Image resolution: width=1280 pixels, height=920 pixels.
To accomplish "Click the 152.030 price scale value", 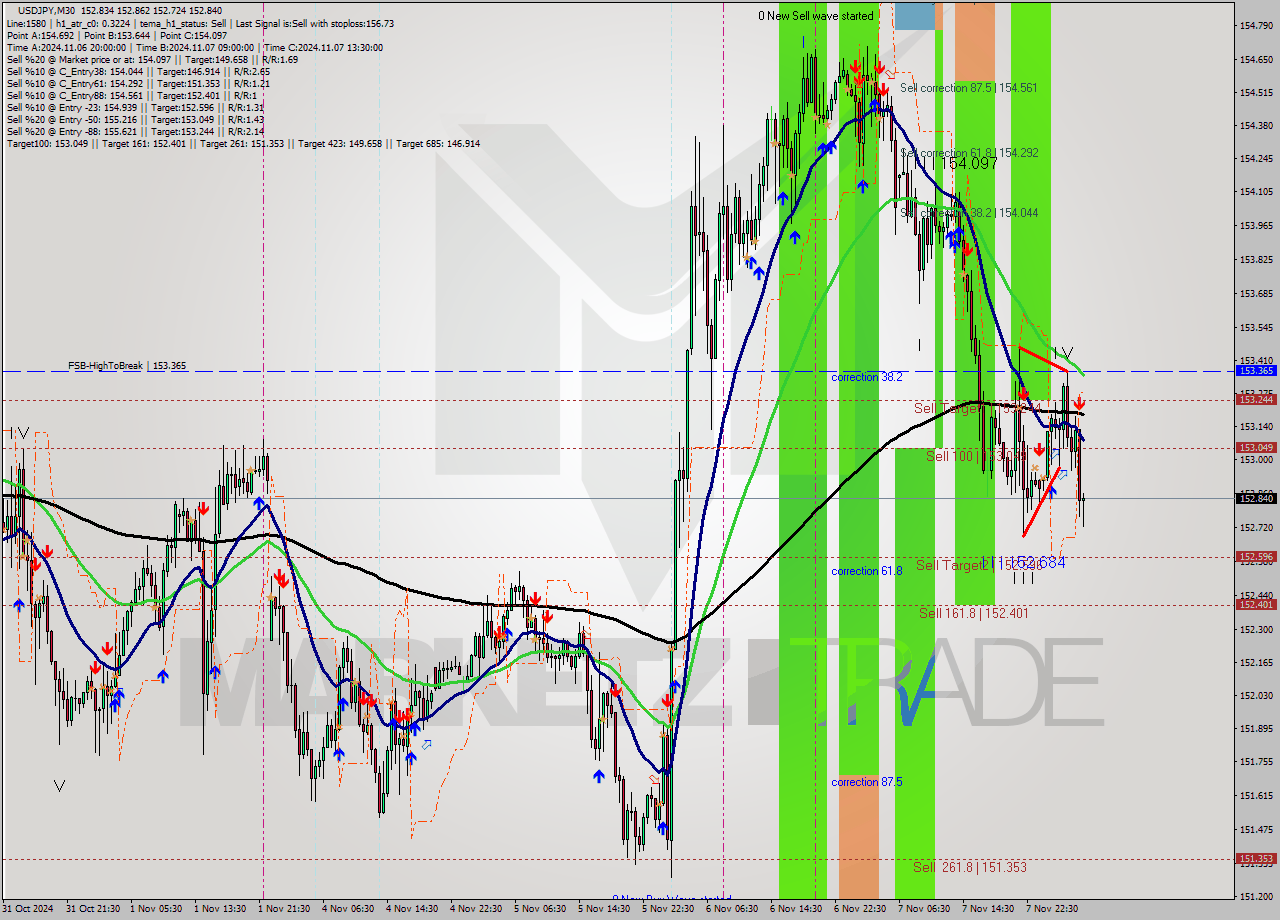I will point(1256,695).
